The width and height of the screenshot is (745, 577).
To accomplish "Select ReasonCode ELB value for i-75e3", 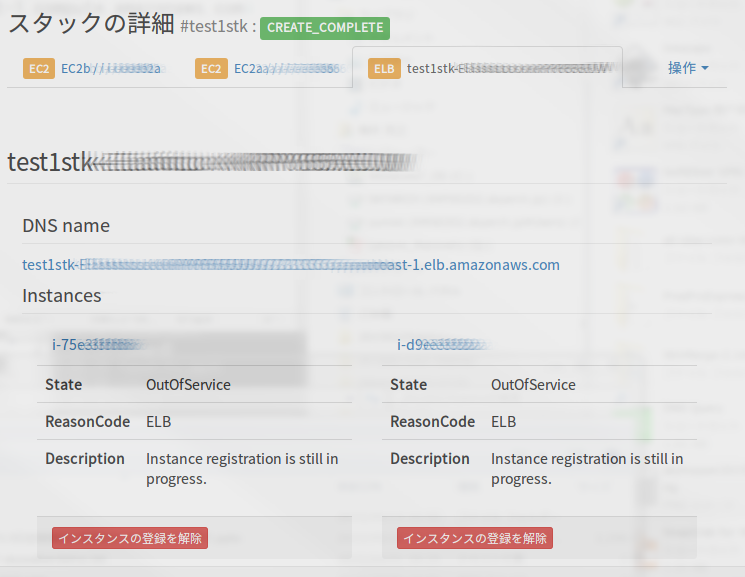I will (159, 422).
